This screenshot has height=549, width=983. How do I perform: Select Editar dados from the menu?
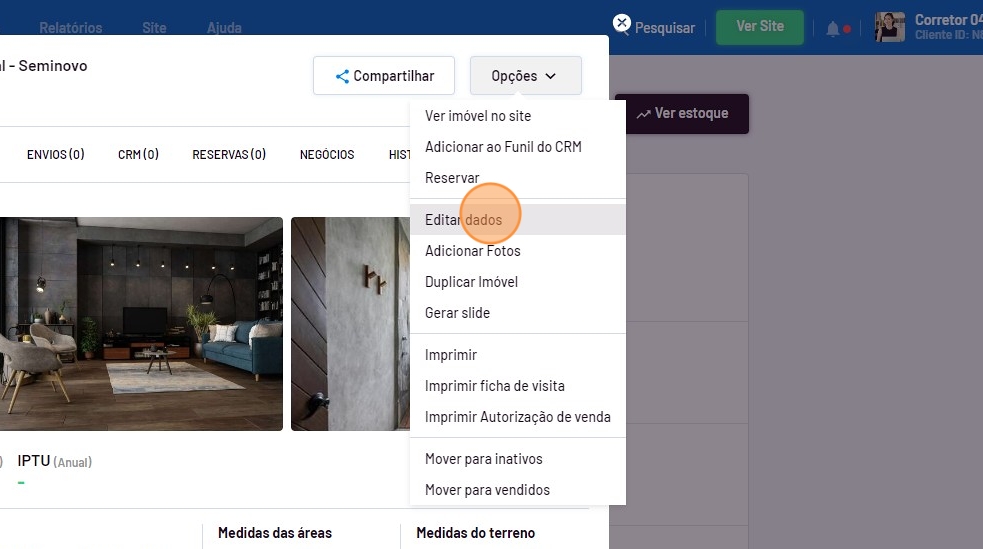tap(463, 220)
